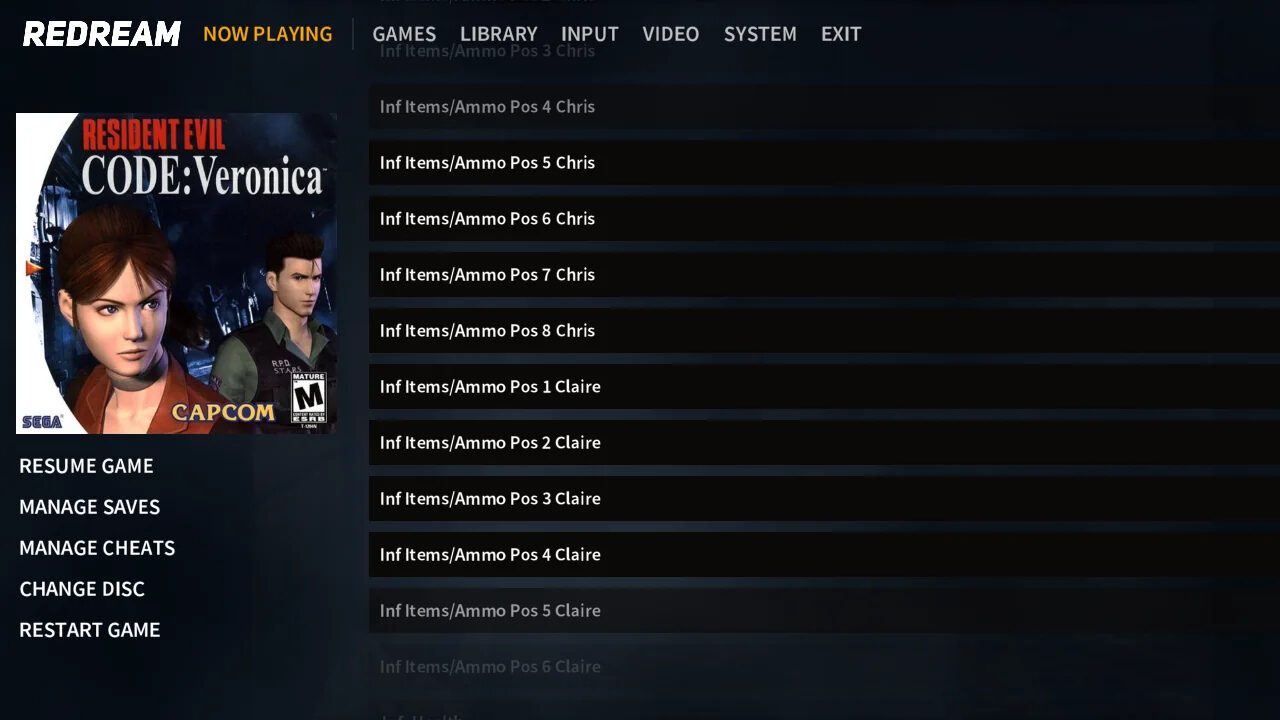
Task: Click the REDREAM logo
Action: (102, 34)
